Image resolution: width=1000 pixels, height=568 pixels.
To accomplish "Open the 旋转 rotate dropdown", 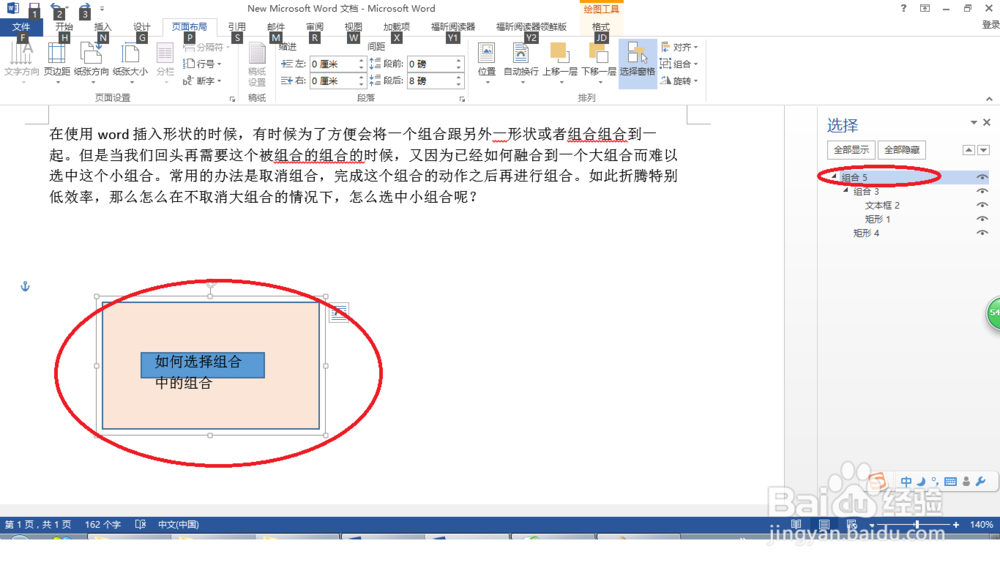I will (x=679, y=81).
